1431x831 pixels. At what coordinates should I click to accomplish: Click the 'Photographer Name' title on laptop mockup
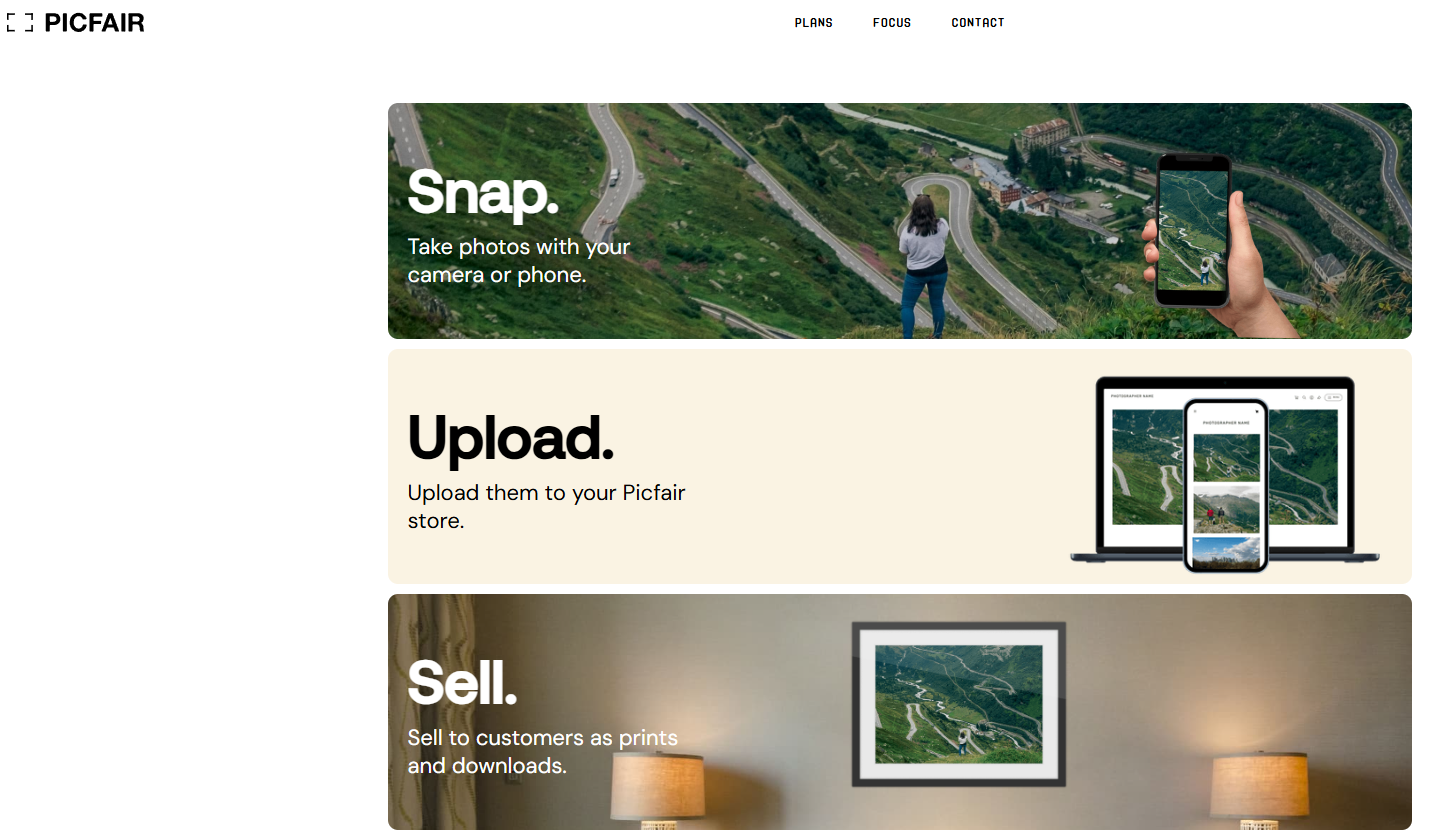[1132, 396]
